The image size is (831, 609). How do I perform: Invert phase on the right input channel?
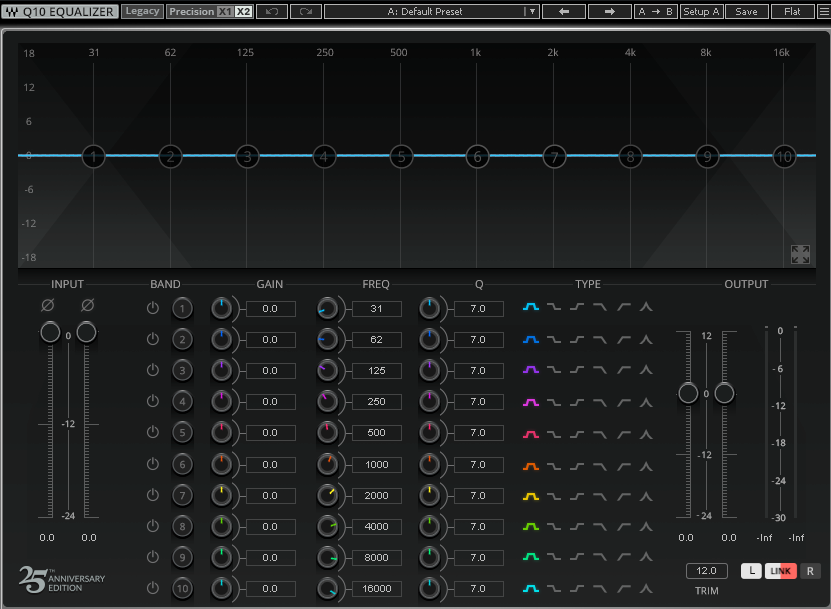pos(87,305)
